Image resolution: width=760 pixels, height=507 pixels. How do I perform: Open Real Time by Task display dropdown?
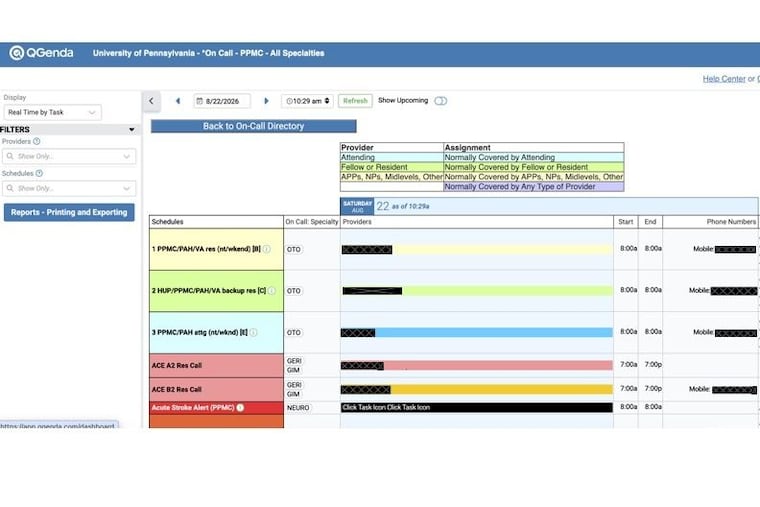pos(52,112)
